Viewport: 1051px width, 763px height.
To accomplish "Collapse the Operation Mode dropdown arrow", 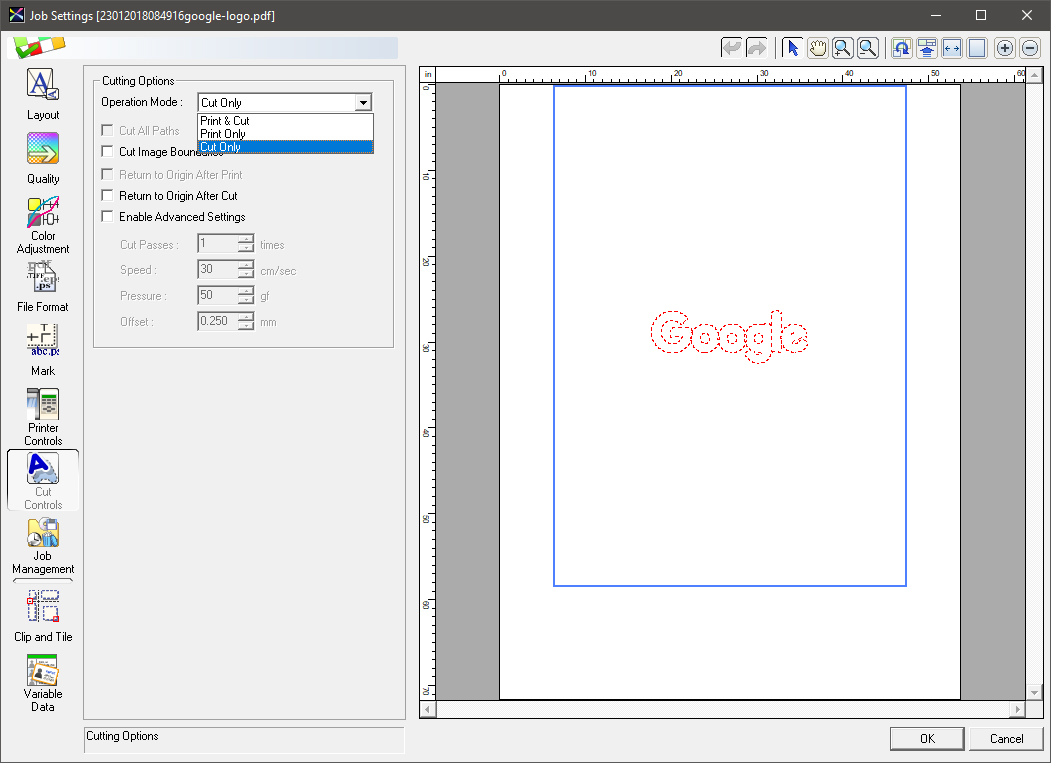I will [363, 103].
